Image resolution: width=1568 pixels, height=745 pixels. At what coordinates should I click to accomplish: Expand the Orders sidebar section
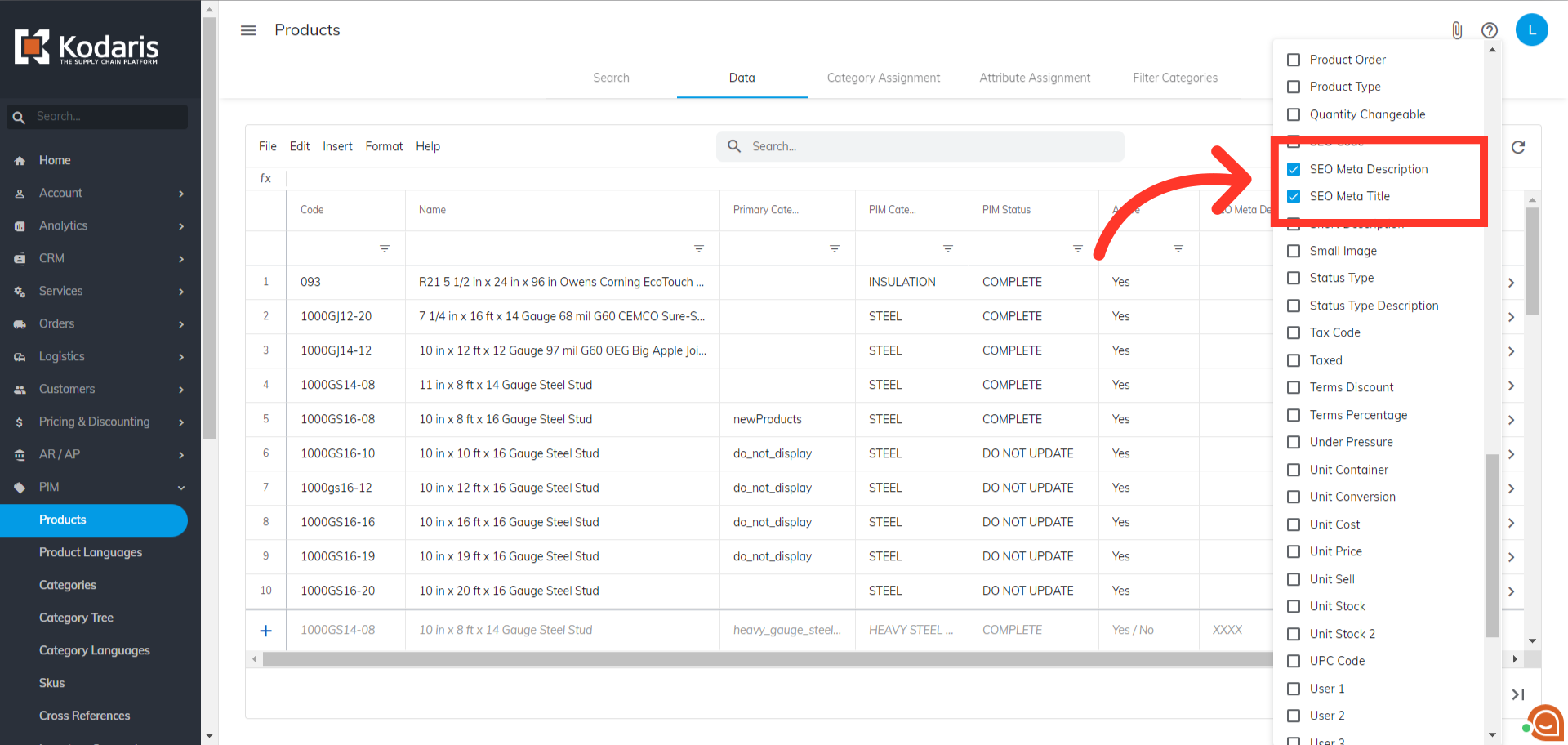coord(181,324)
